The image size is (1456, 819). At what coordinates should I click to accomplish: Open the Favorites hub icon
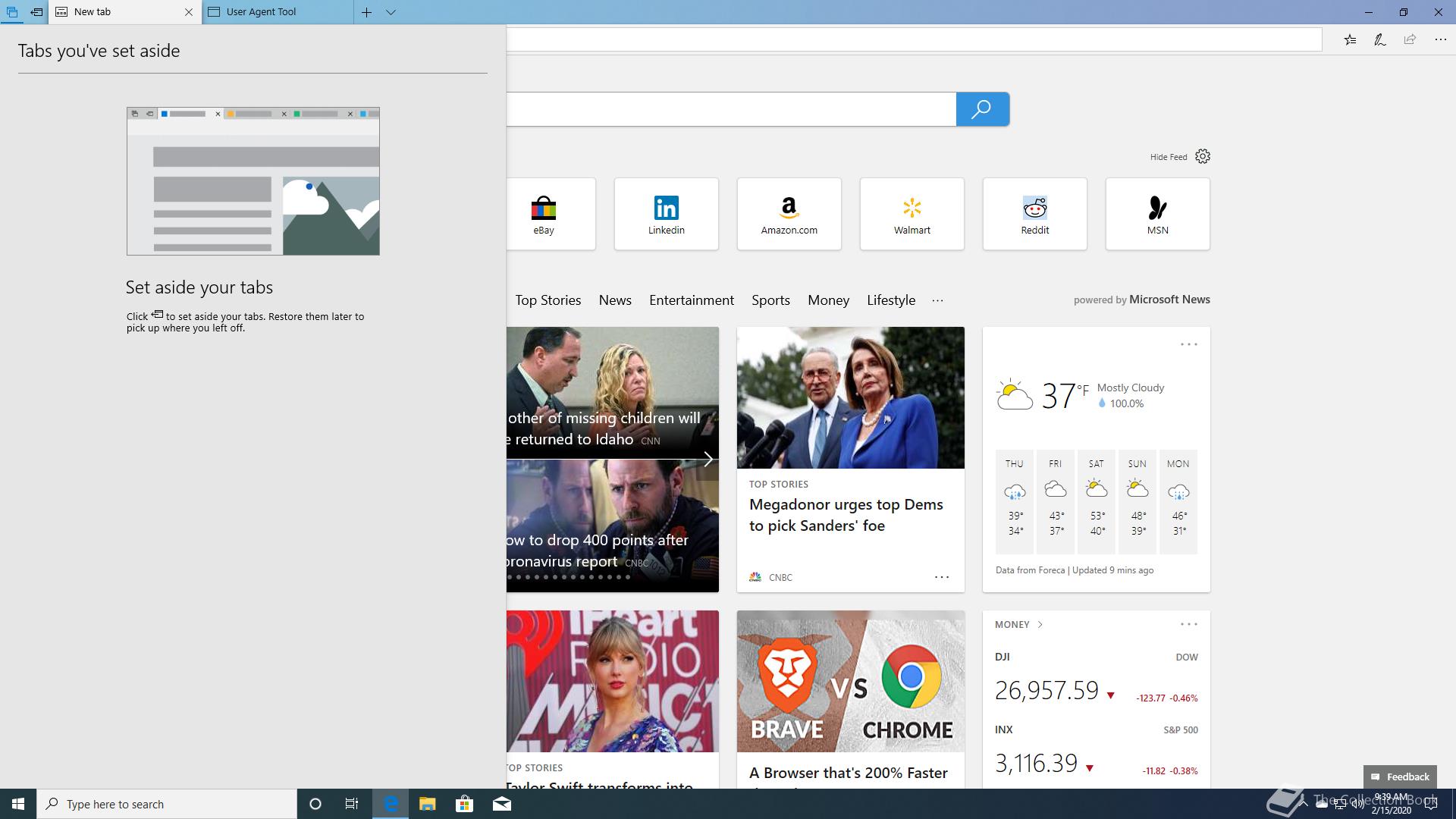[1350, 39]
